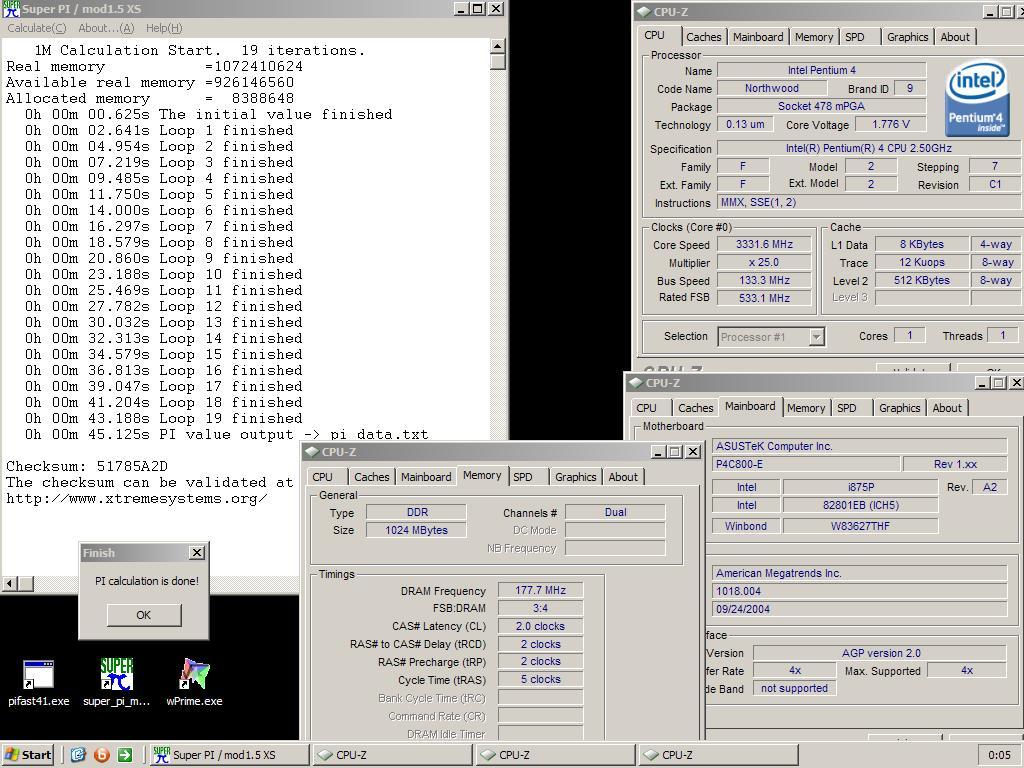
Task: Select Memory tab in Mainboard CPU-Z window
Action: (806, 408)
